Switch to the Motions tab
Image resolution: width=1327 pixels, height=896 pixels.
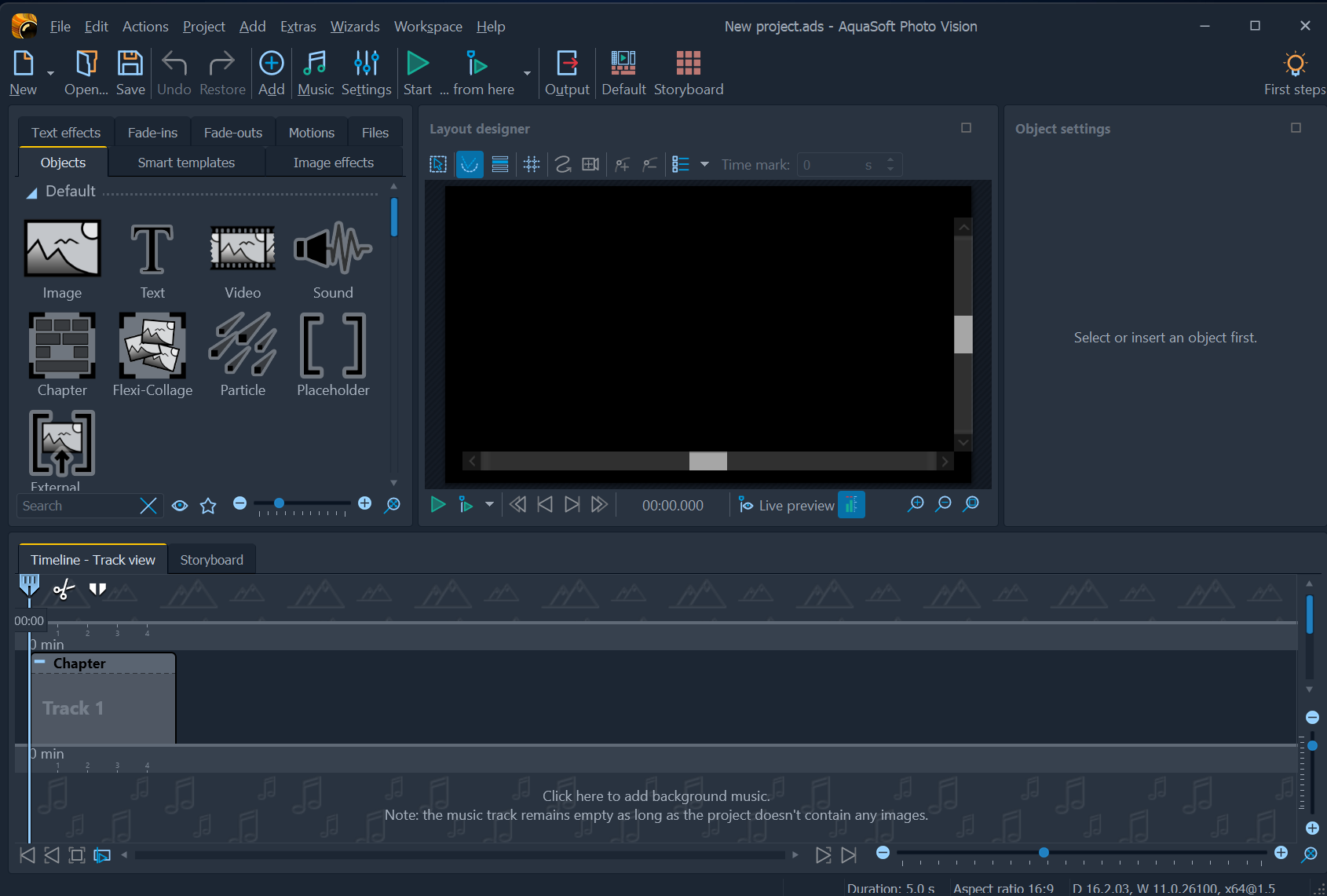point(311,133)
